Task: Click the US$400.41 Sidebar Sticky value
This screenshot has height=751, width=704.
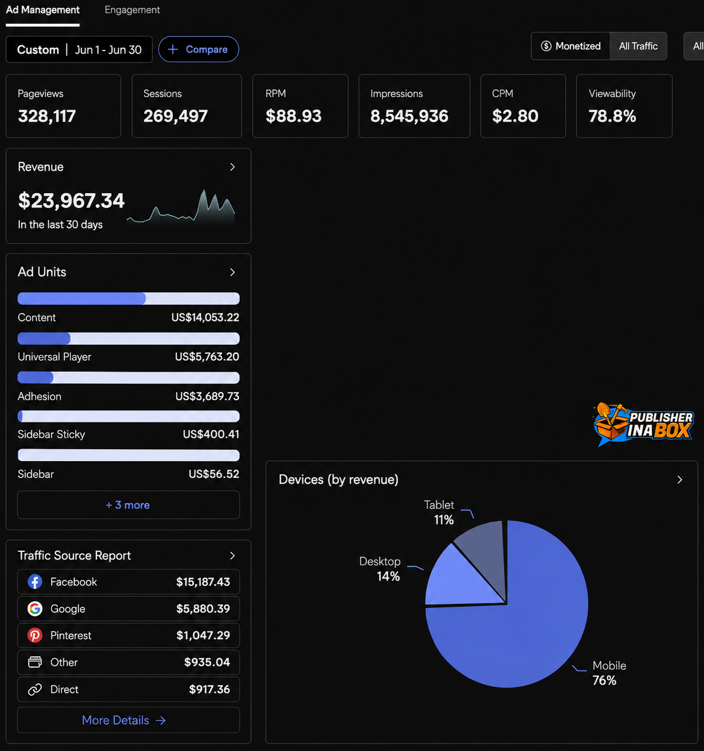Action: tap(211, 434)
